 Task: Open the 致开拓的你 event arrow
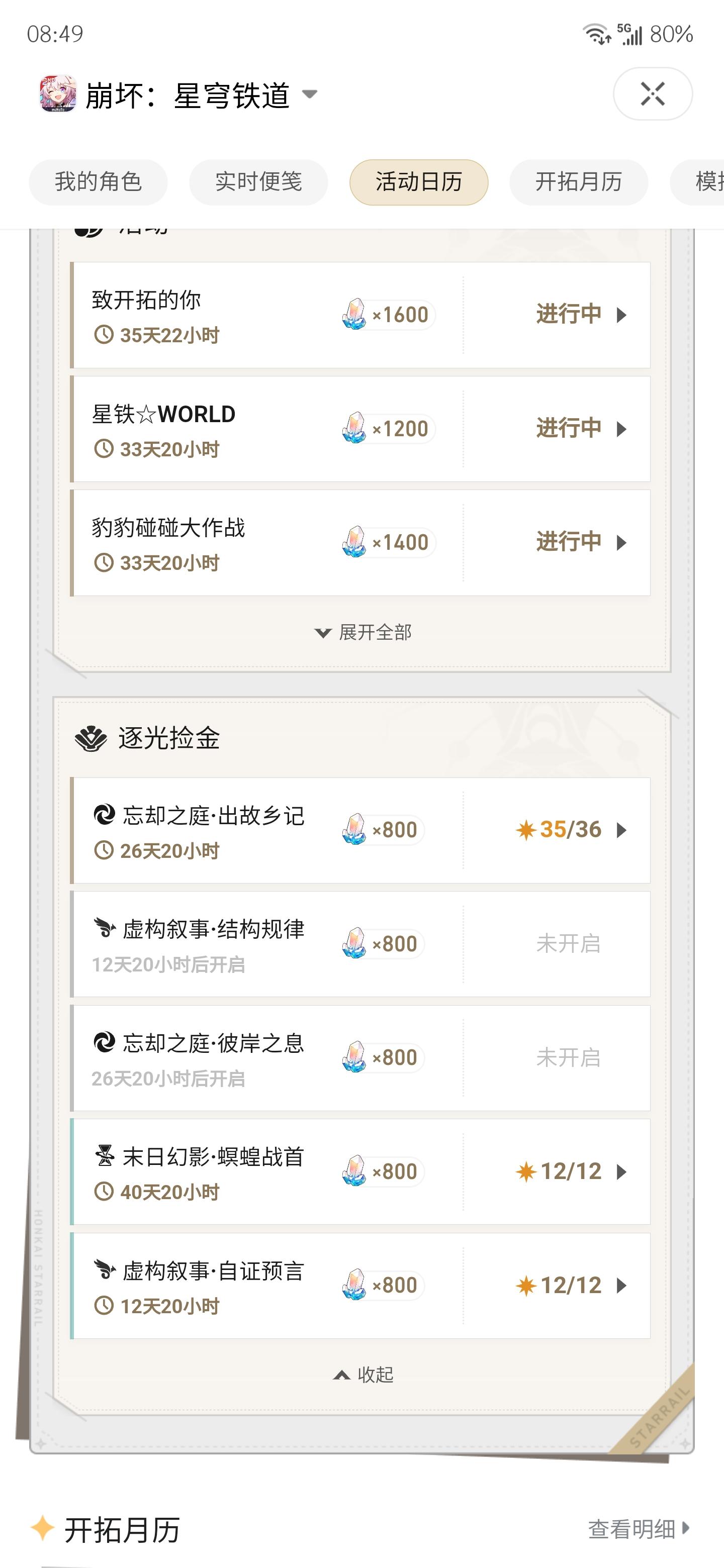click(622, 315)
